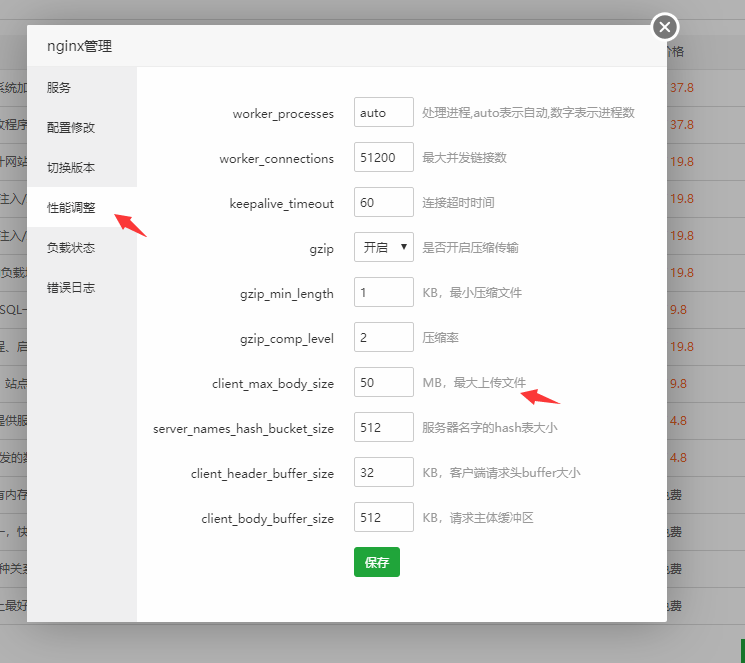The image size is (745, 663).
Task: Click the gzip label text
Action: click(322, 249)
